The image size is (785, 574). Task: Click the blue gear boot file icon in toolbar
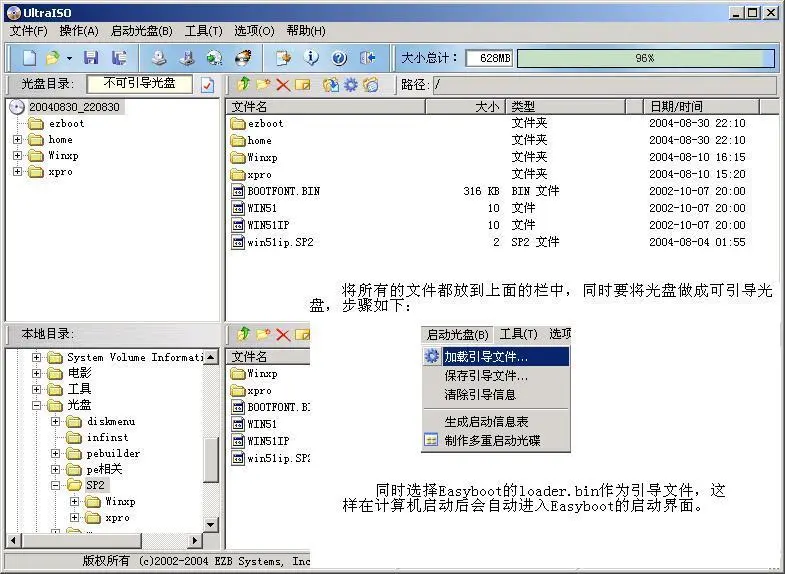point(350,85)
